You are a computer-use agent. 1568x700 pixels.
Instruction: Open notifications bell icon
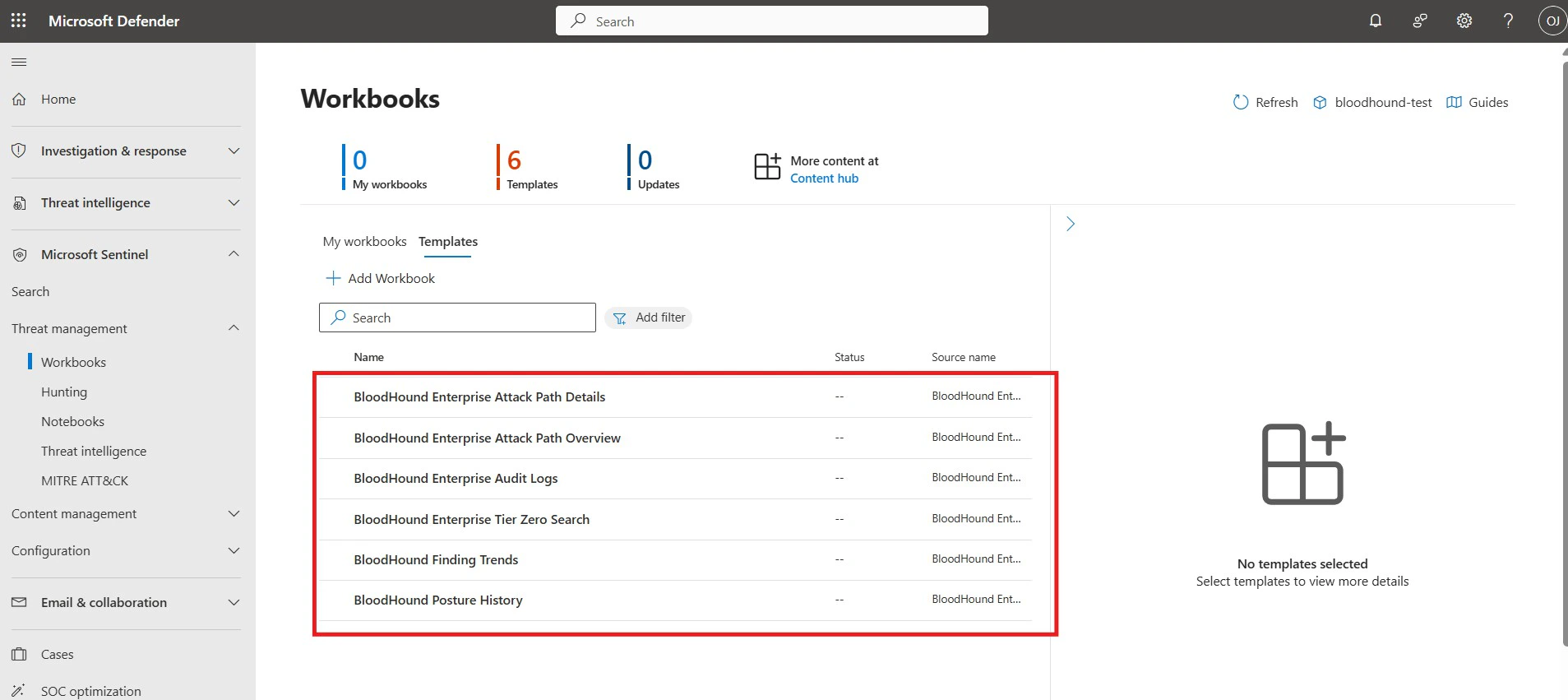pos(1376,21)
